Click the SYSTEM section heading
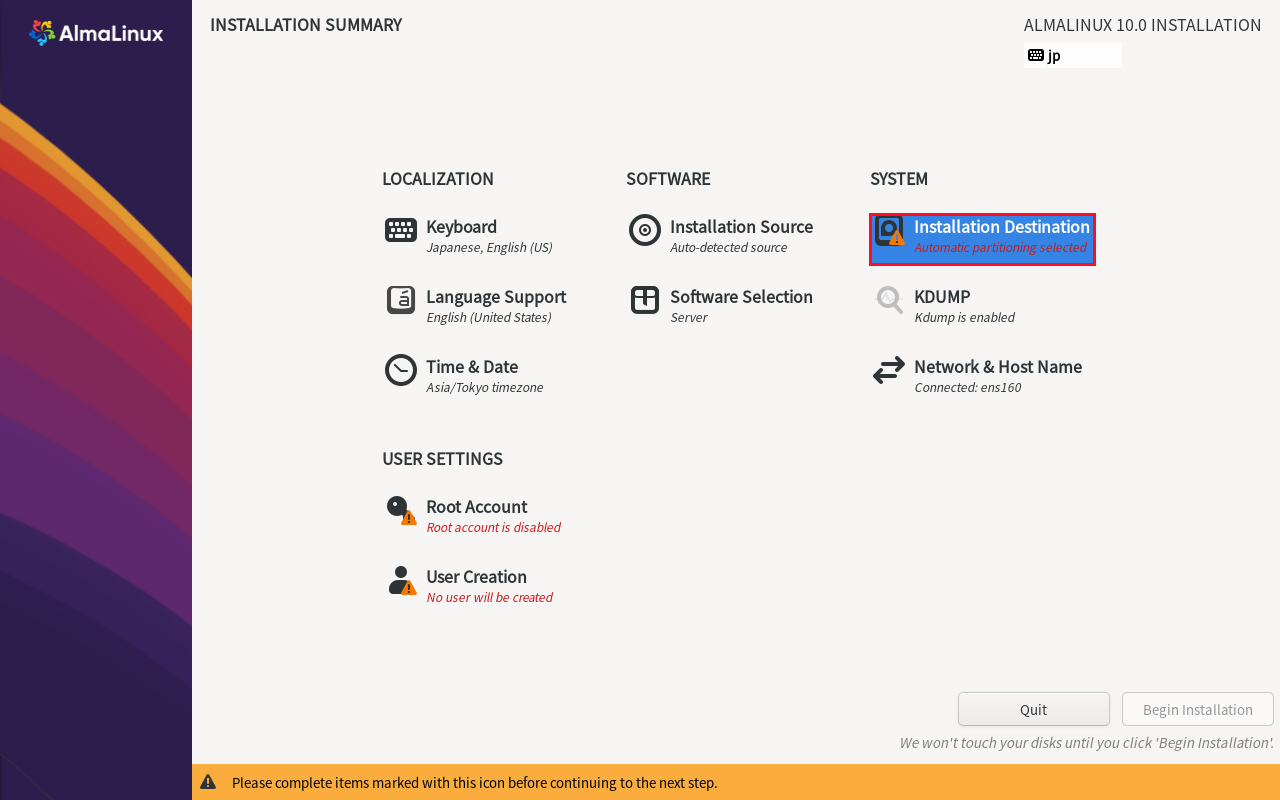This screenshot has width=1280, height=800. (x=899, y=179)
